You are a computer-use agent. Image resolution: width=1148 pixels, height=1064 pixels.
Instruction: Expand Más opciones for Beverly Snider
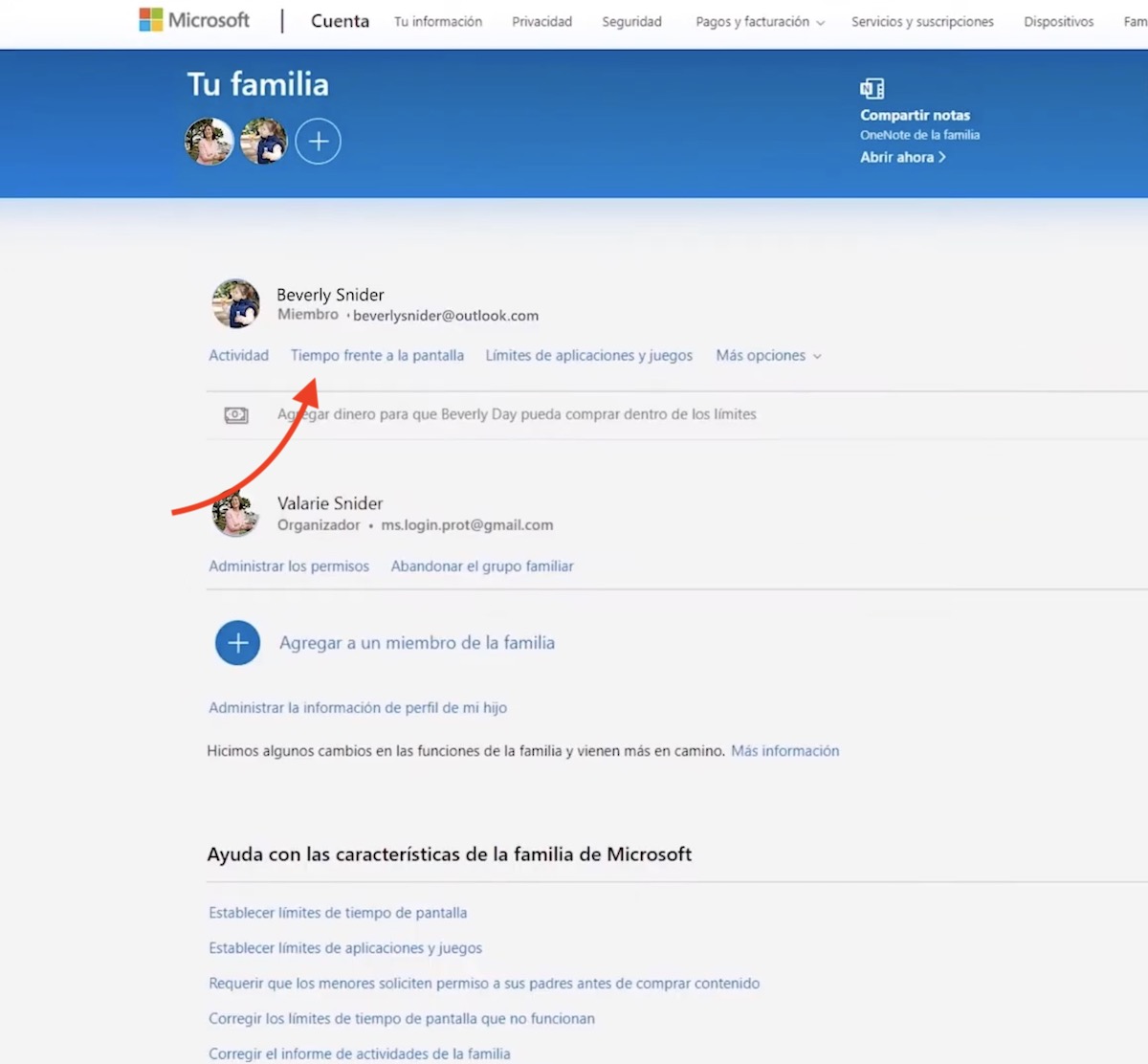click(769, 356)
